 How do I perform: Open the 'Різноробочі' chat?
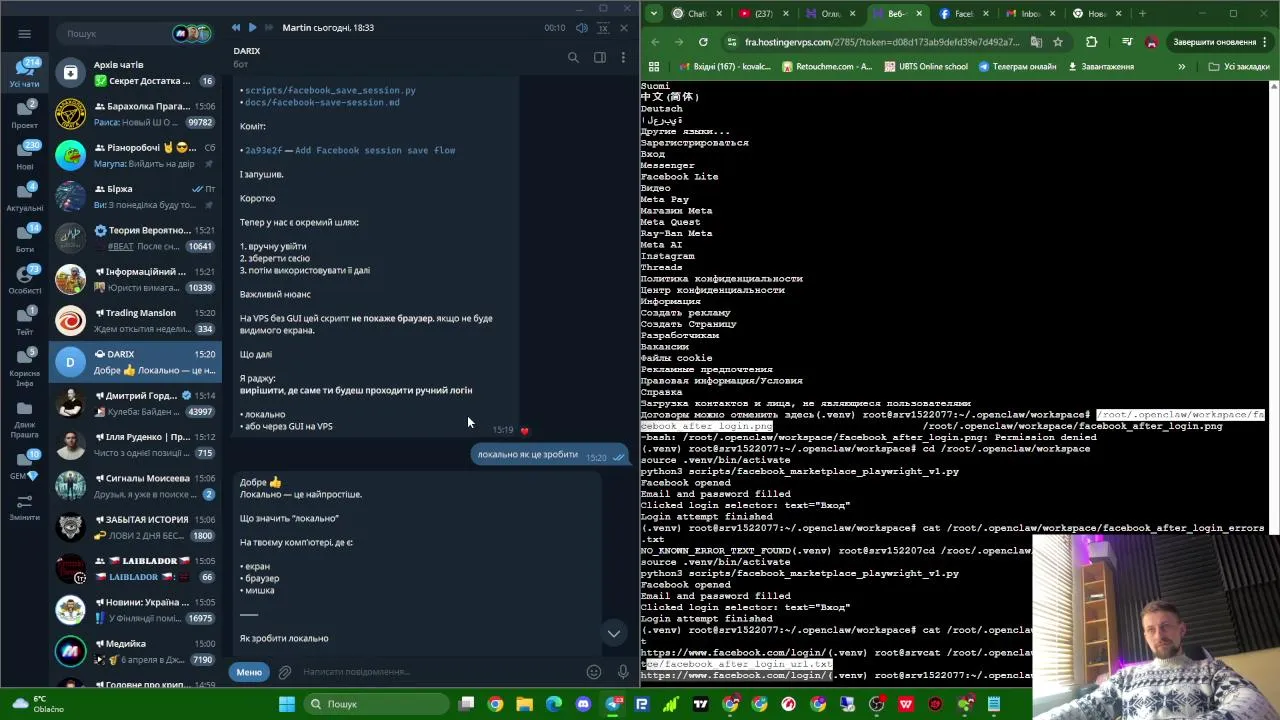(x=135, y=155)
